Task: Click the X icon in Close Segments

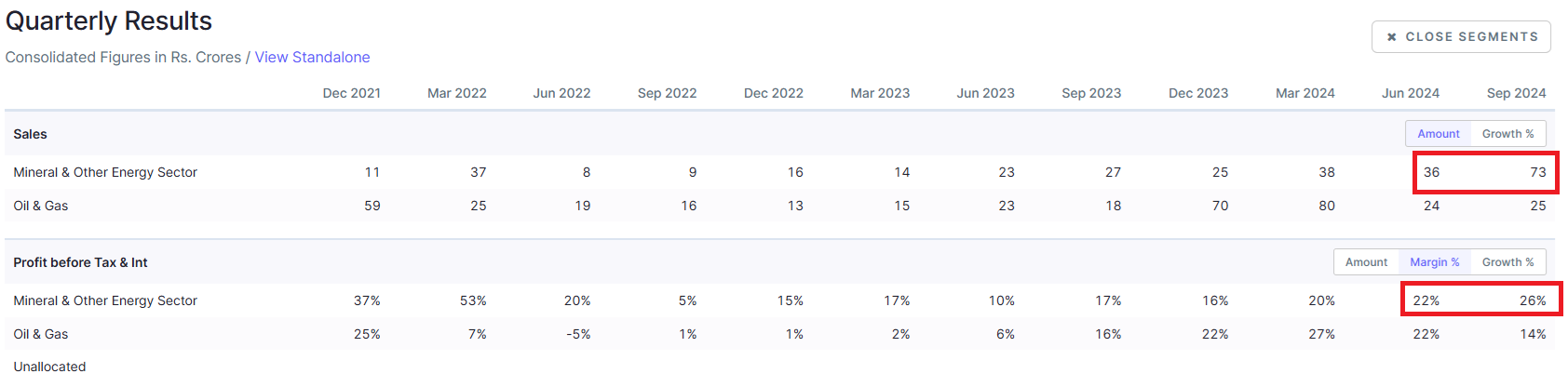Action: [1391, 37]
